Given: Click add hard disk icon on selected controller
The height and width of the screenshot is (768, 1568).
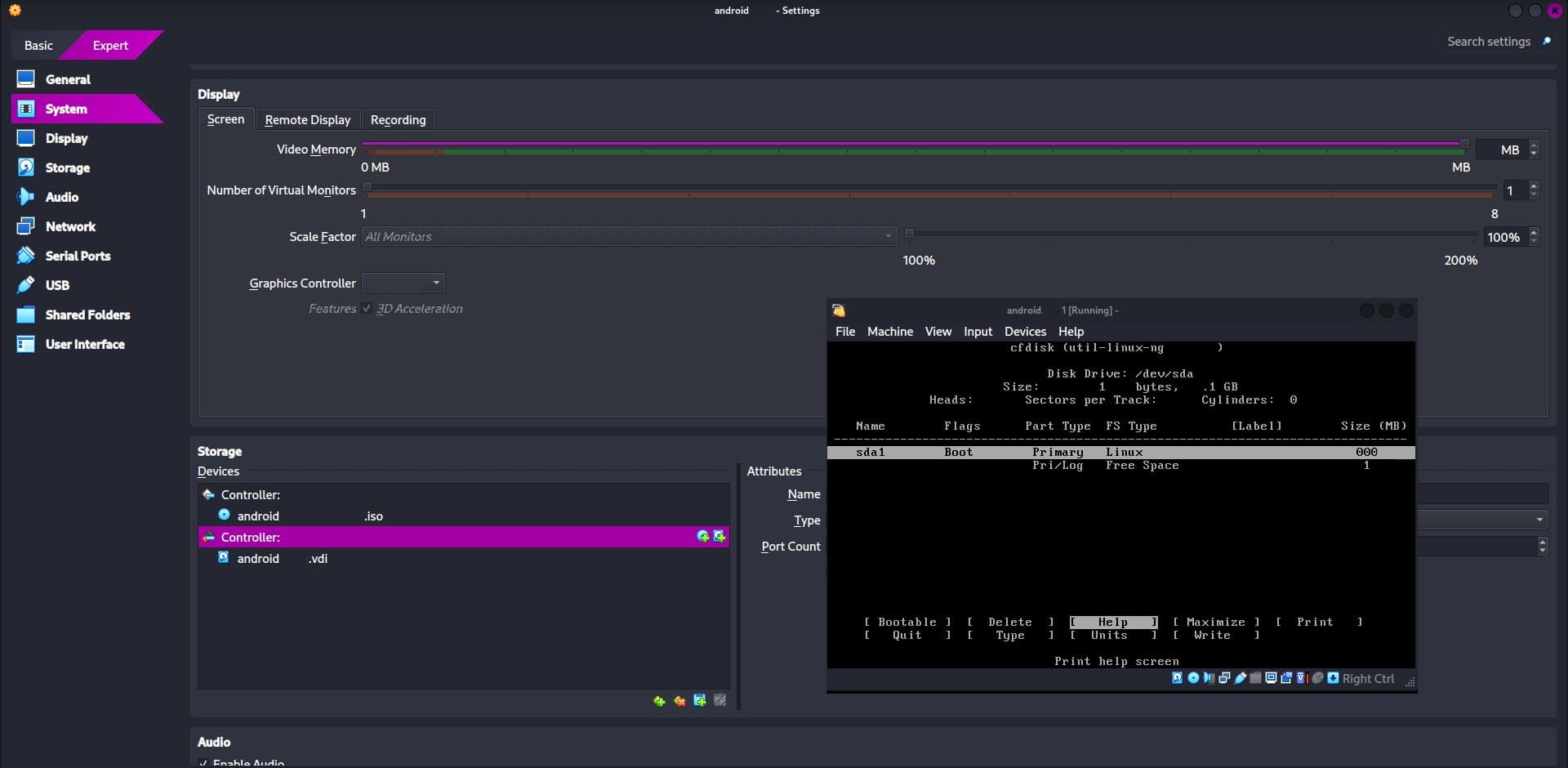Looking at the screenshot, I should tap(719, 537).
